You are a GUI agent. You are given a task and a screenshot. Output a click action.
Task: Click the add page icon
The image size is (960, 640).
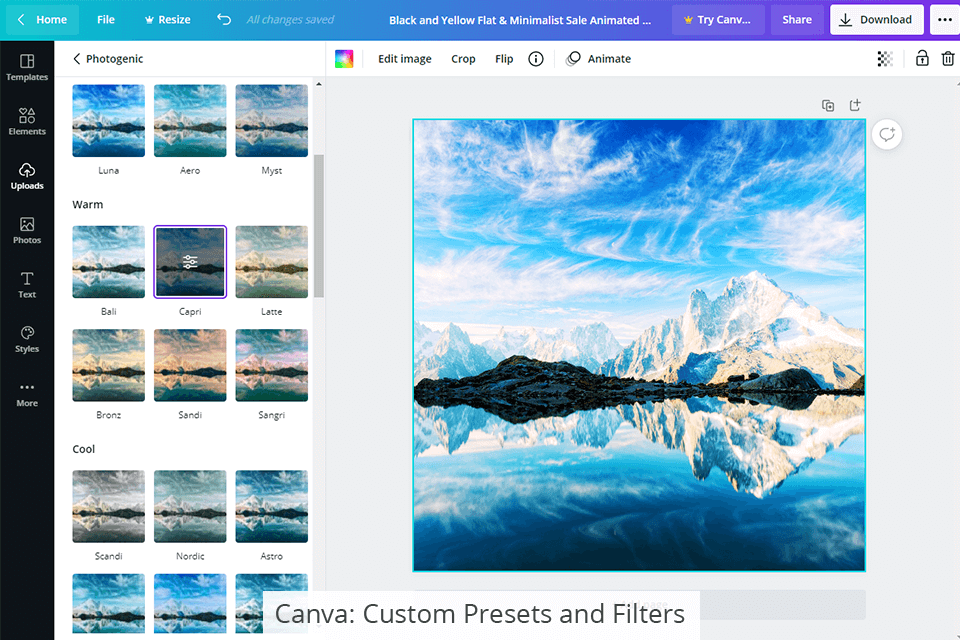point(855,105)
